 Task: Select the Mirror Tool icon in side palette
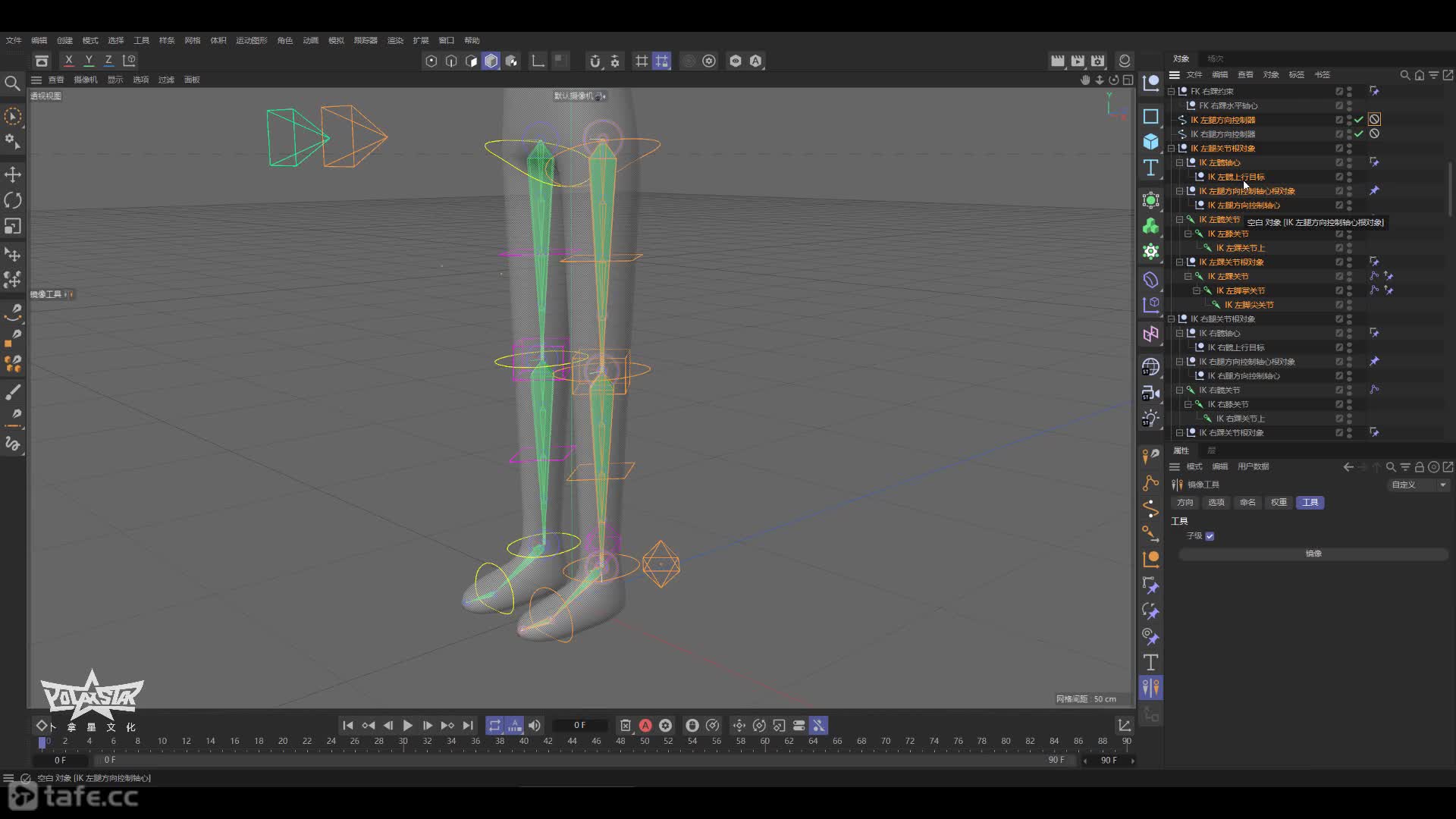tap(1150, 688)
